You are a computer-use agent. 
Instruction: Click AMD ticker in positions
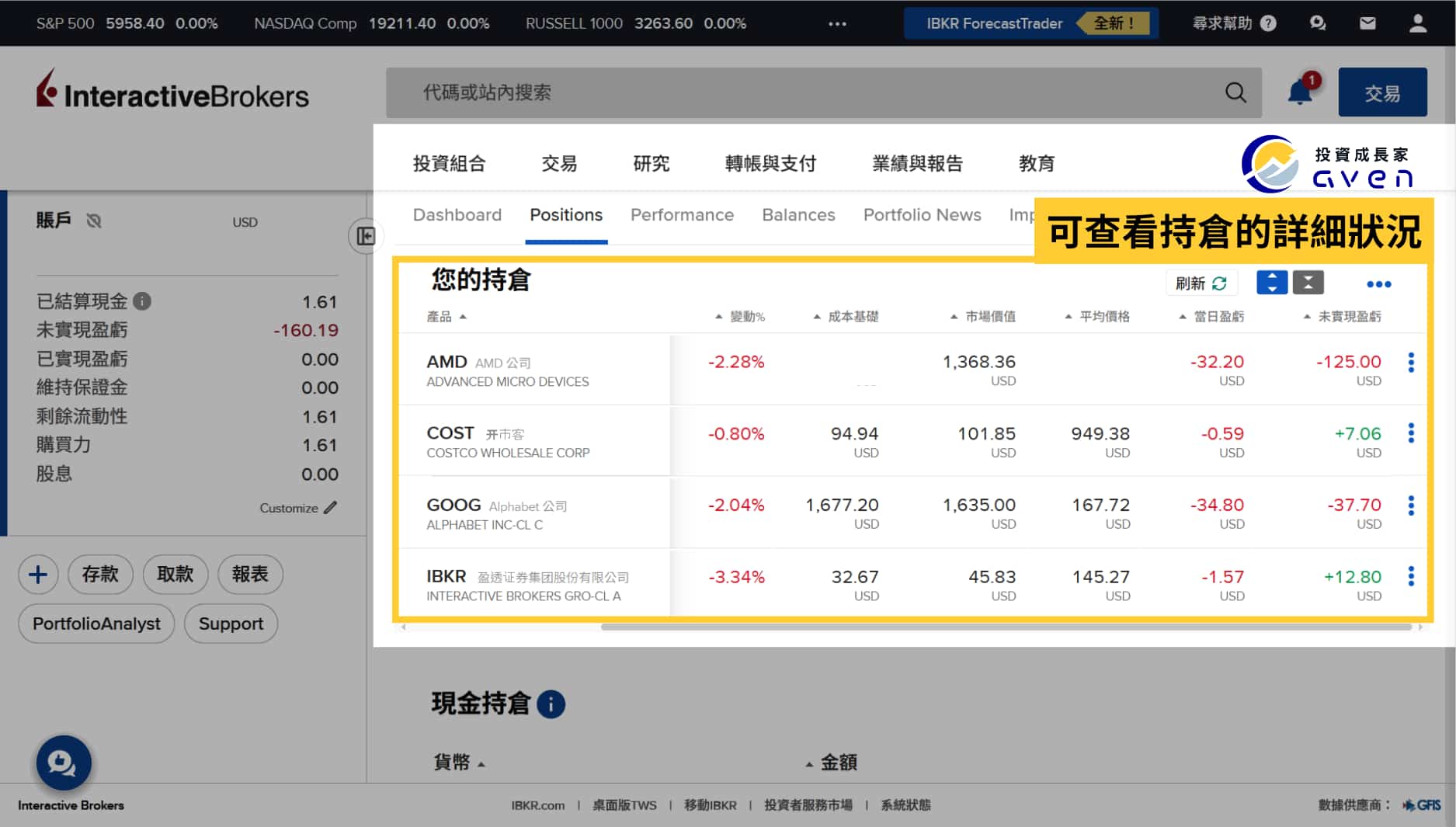point(447,362)
